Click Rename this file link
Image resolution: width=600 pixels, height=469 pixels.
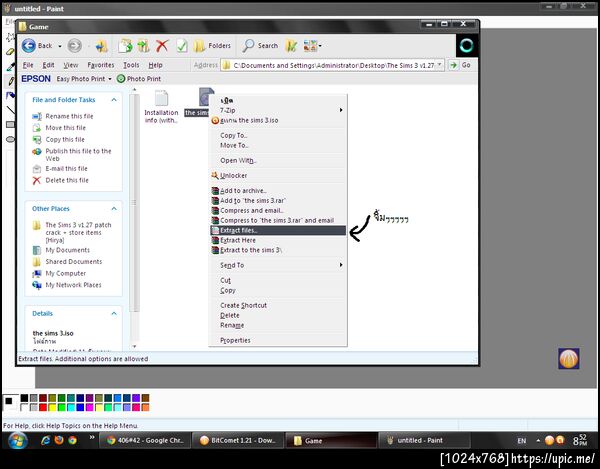click(69, 116)
